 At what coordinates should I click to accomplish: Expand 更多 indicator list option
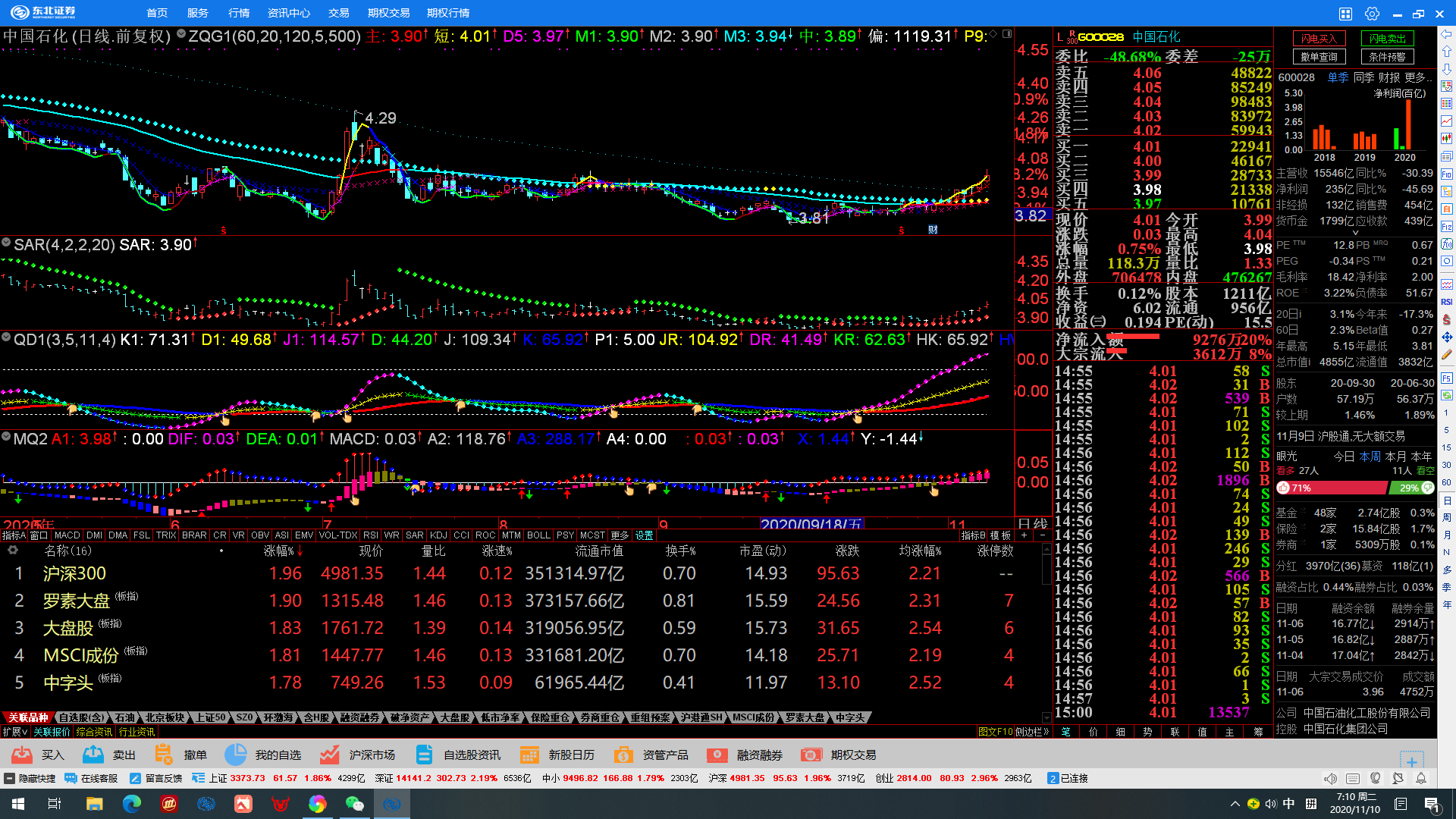pyautogui.click(x=620, y=535)
